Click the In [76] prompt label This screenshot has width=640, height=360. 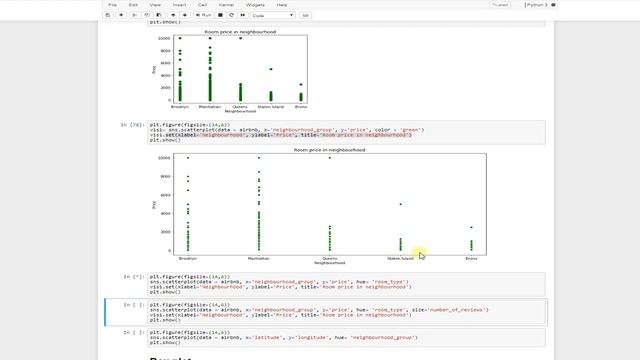(x=132, y=125)
